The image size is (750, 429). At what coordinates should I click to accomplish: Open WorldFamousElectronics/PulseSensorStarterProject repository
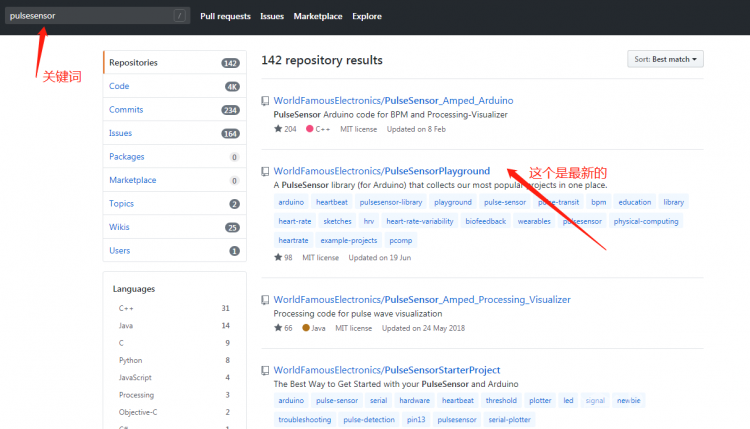387,370
